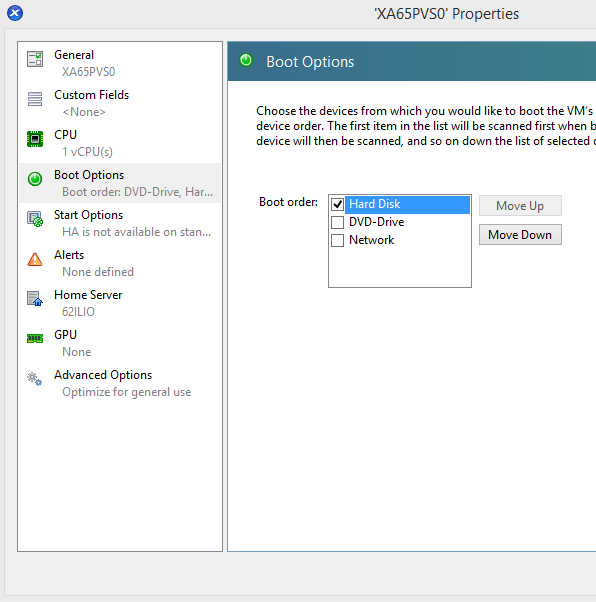This screenshot has width=596, height=602.
Task: Enable the Network boot checkbox
Action: (337, 240)
